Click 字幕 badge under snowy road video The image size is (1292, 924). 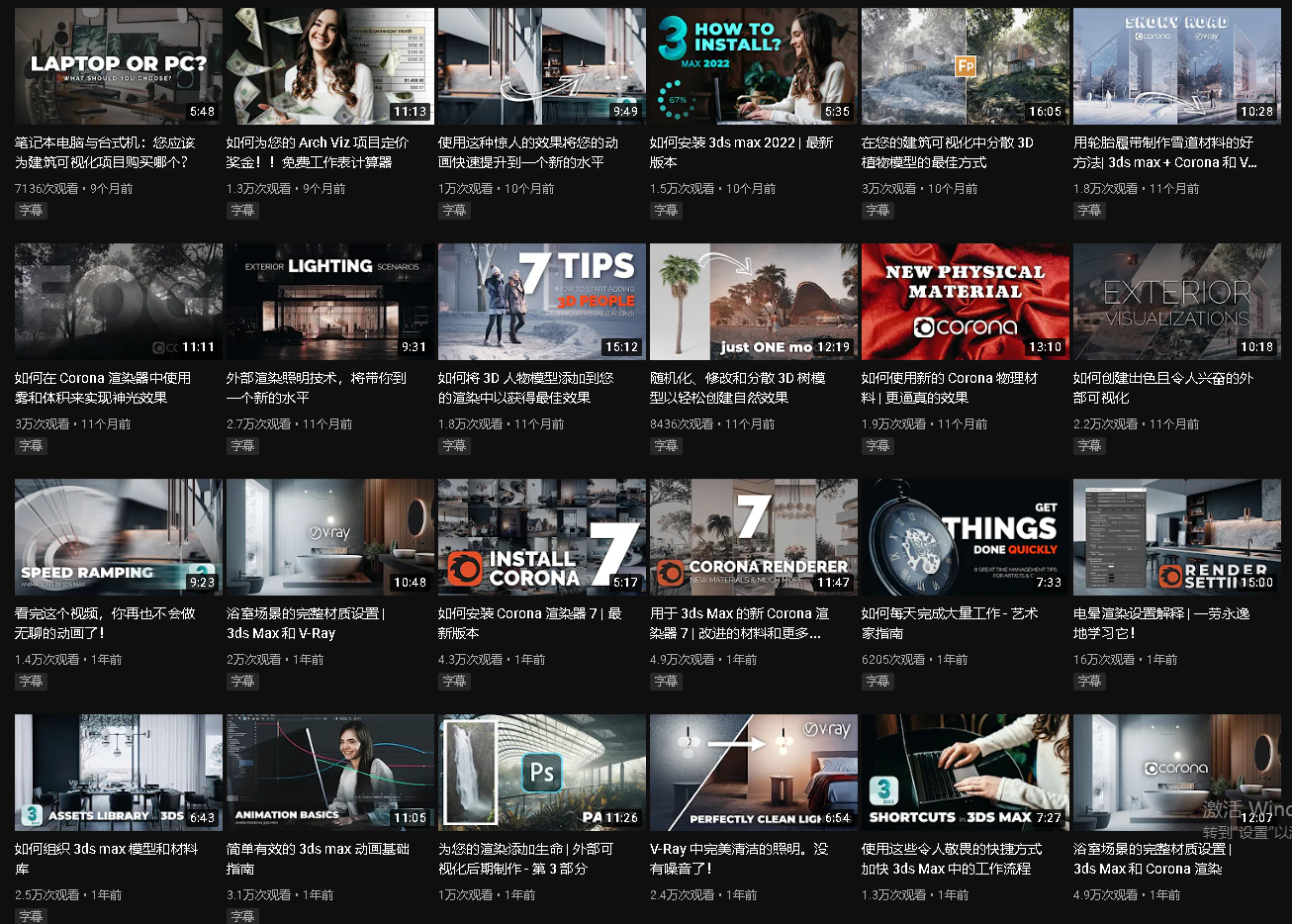pyautogui.click(x=1089, y=211)
